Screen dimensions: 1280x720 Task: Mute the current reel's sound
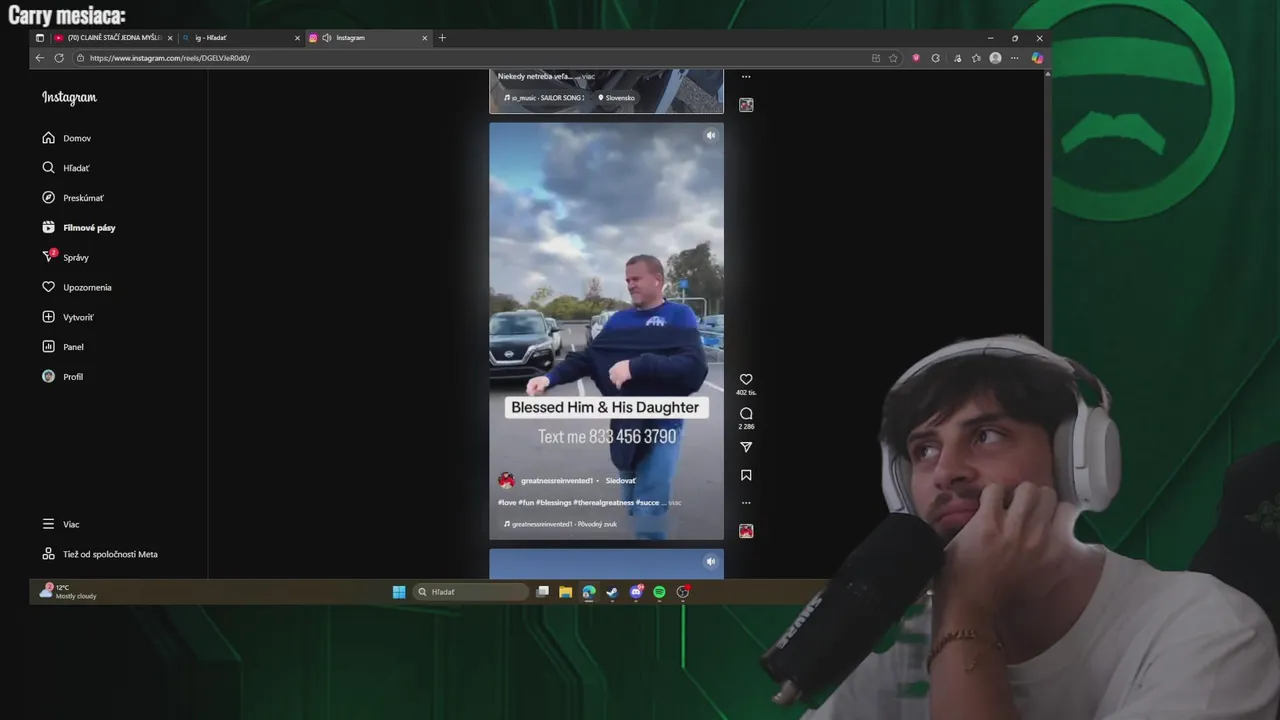click(711, 135)
